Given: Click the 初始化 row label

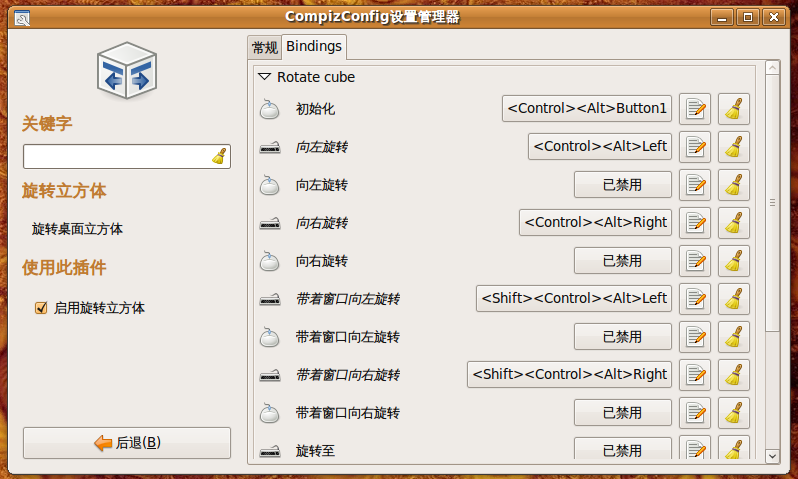Looking at the screenshot, I should [316, 109].
